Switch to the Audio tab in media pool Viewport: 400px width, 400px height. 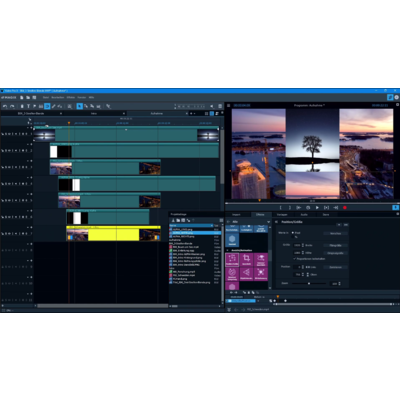[x=304, y=215]
